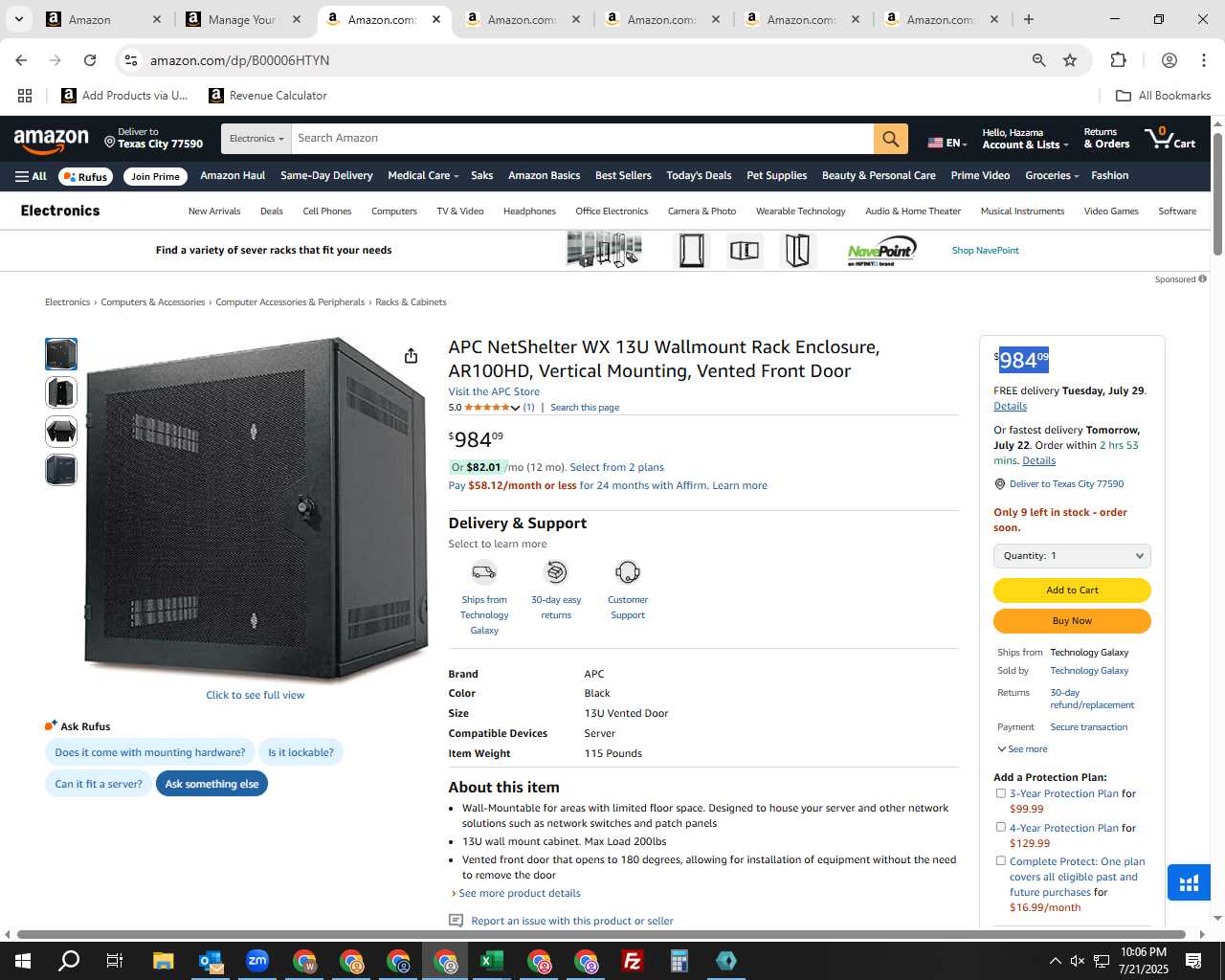
Task: Check the 4-Year Protection Plan box
Action: (1001, 827)
